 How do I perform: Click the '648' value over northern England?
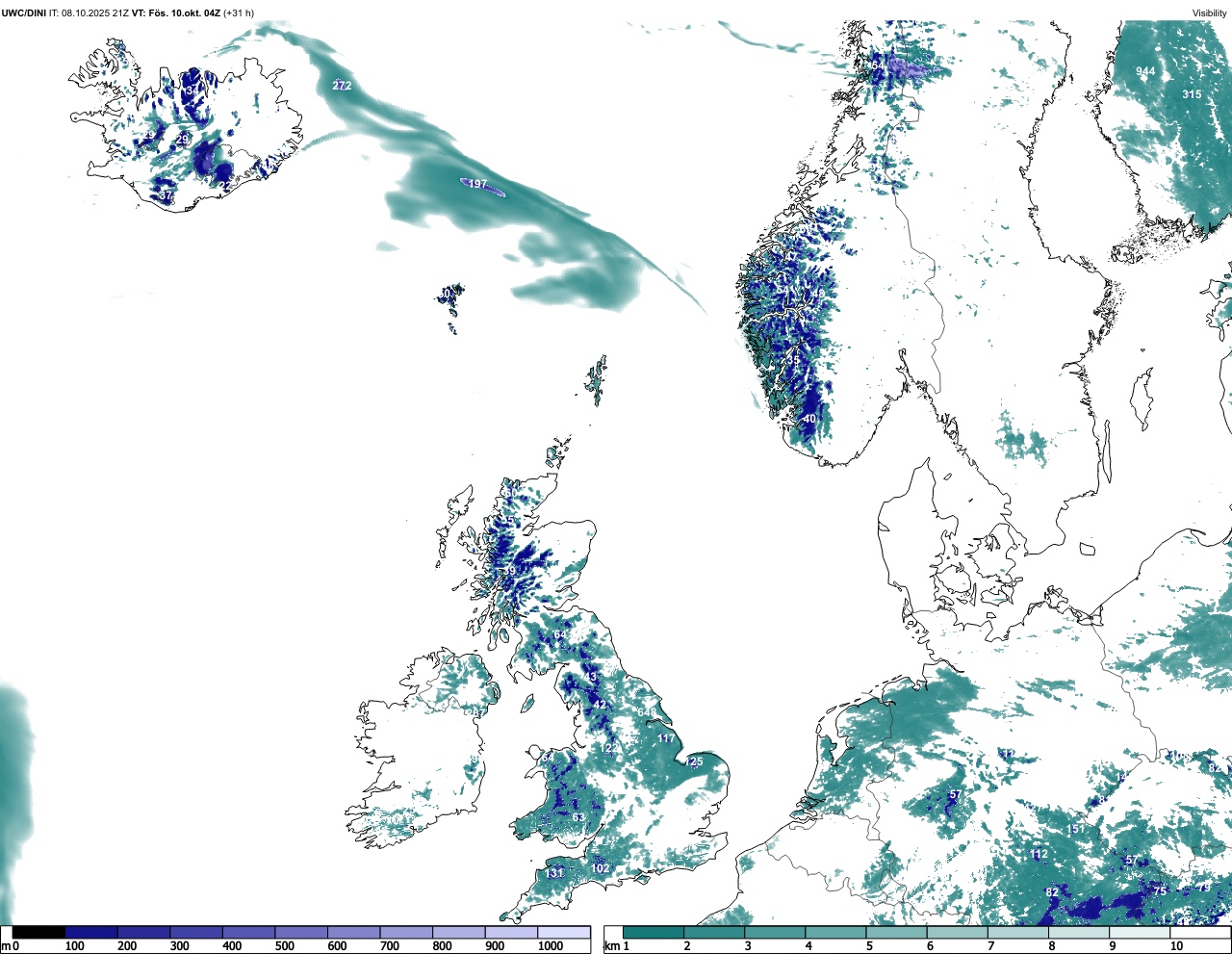coord(647,712)
